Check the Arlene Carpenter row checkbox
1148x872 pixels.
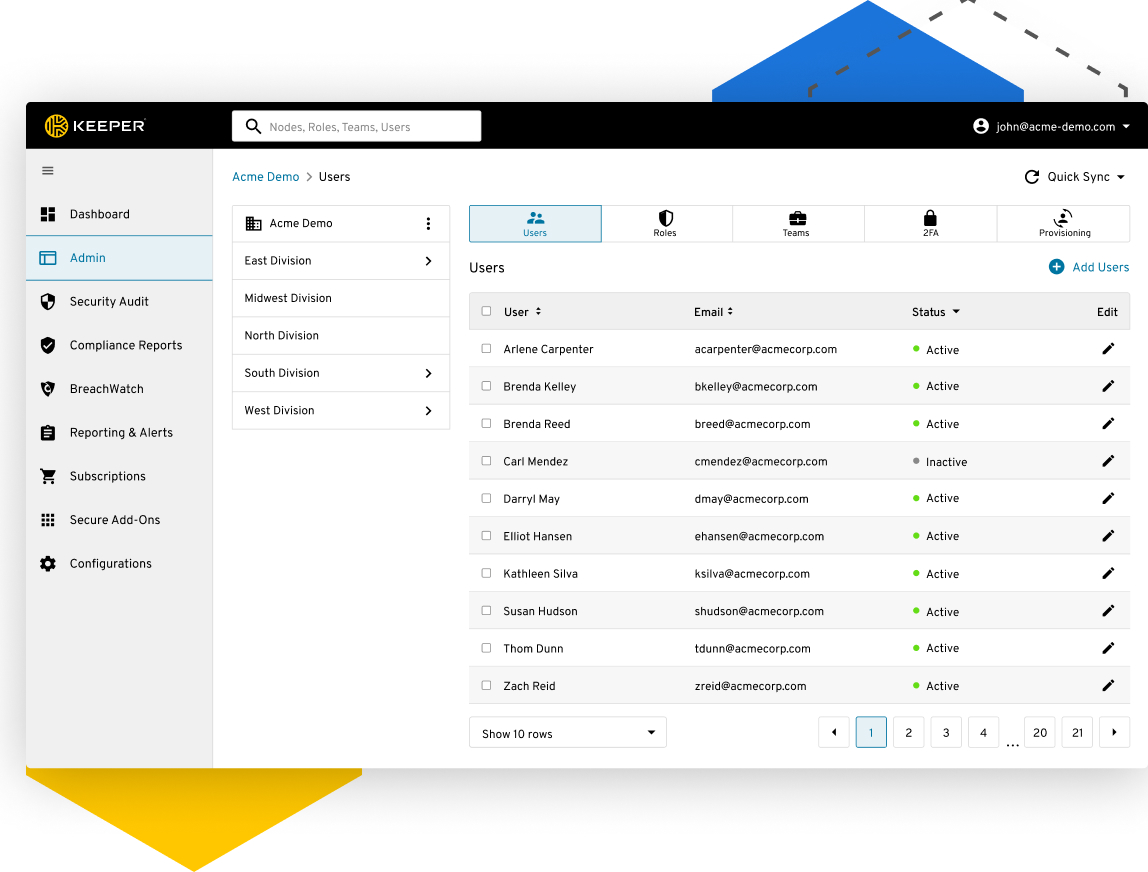486,349
